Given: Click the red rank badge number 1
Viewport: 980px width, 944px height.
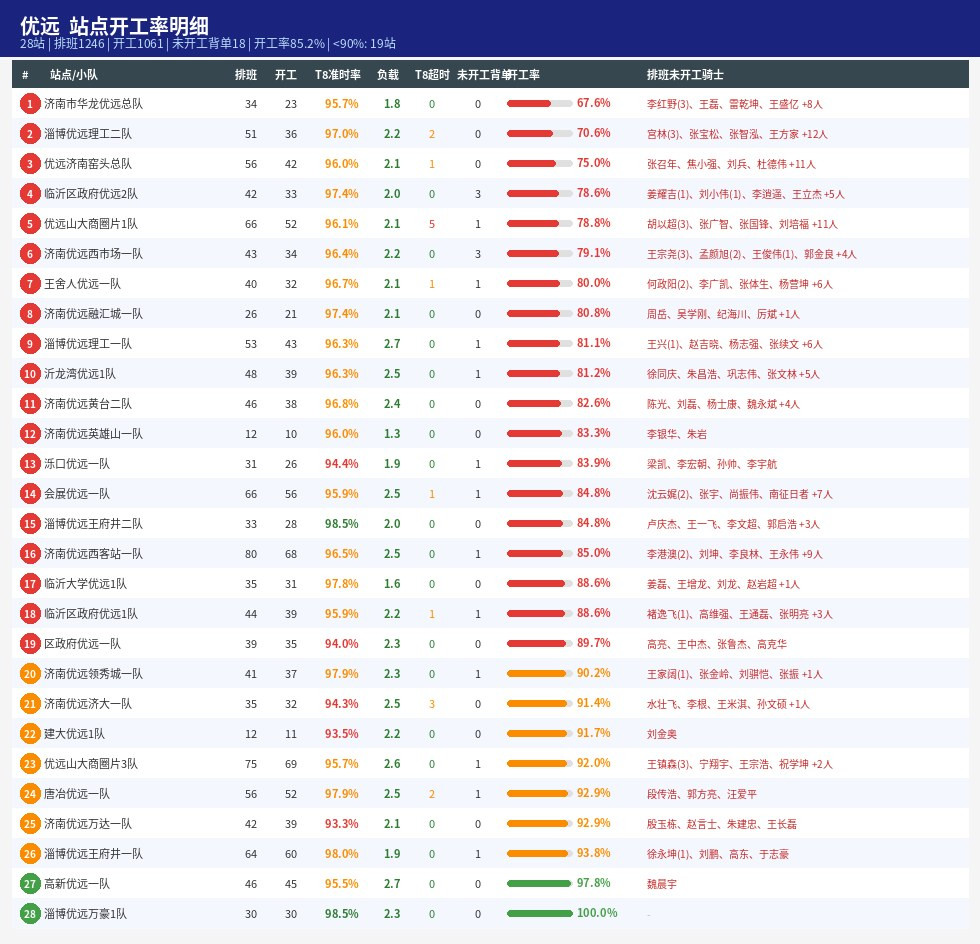Looking at the screenshot, I should point(29,104).
